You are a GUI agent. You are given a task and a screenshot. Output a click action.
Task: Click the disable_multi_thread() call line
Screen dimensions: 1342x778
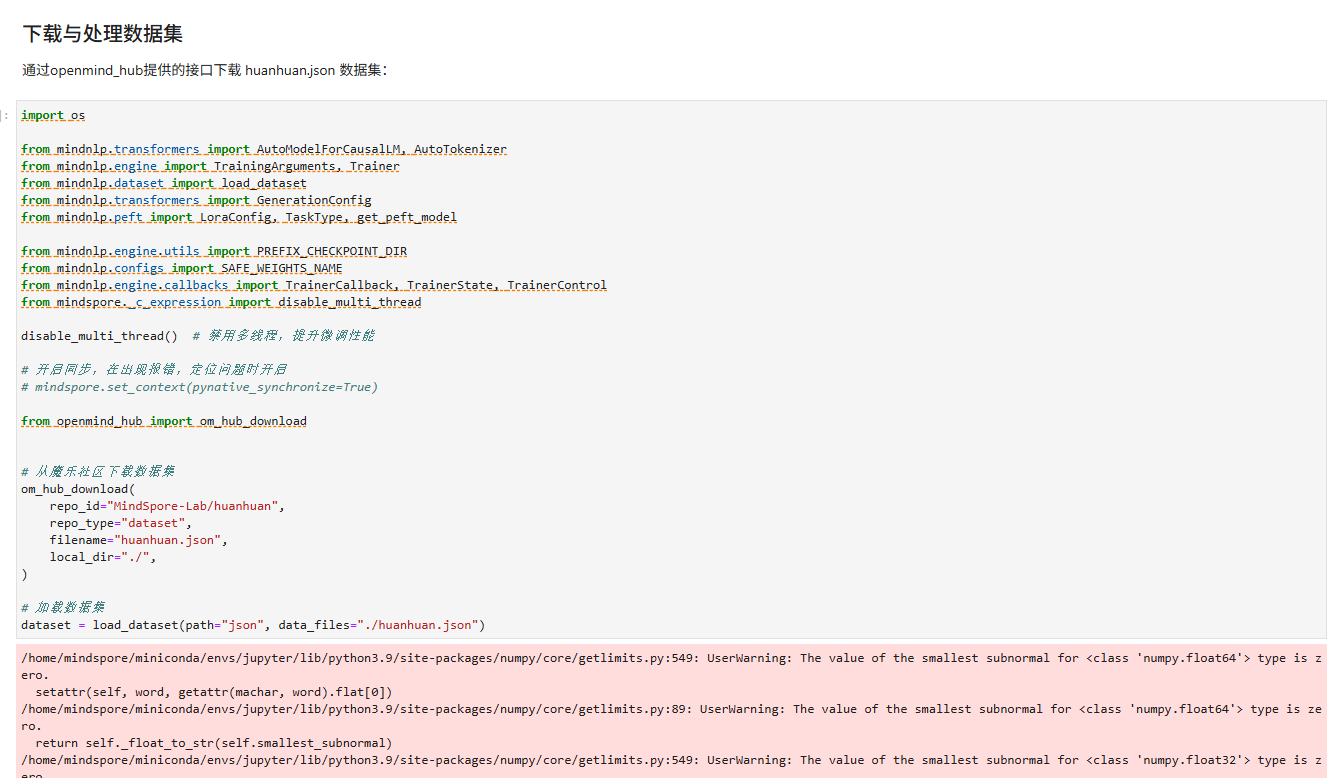click(x=99, y=336)
